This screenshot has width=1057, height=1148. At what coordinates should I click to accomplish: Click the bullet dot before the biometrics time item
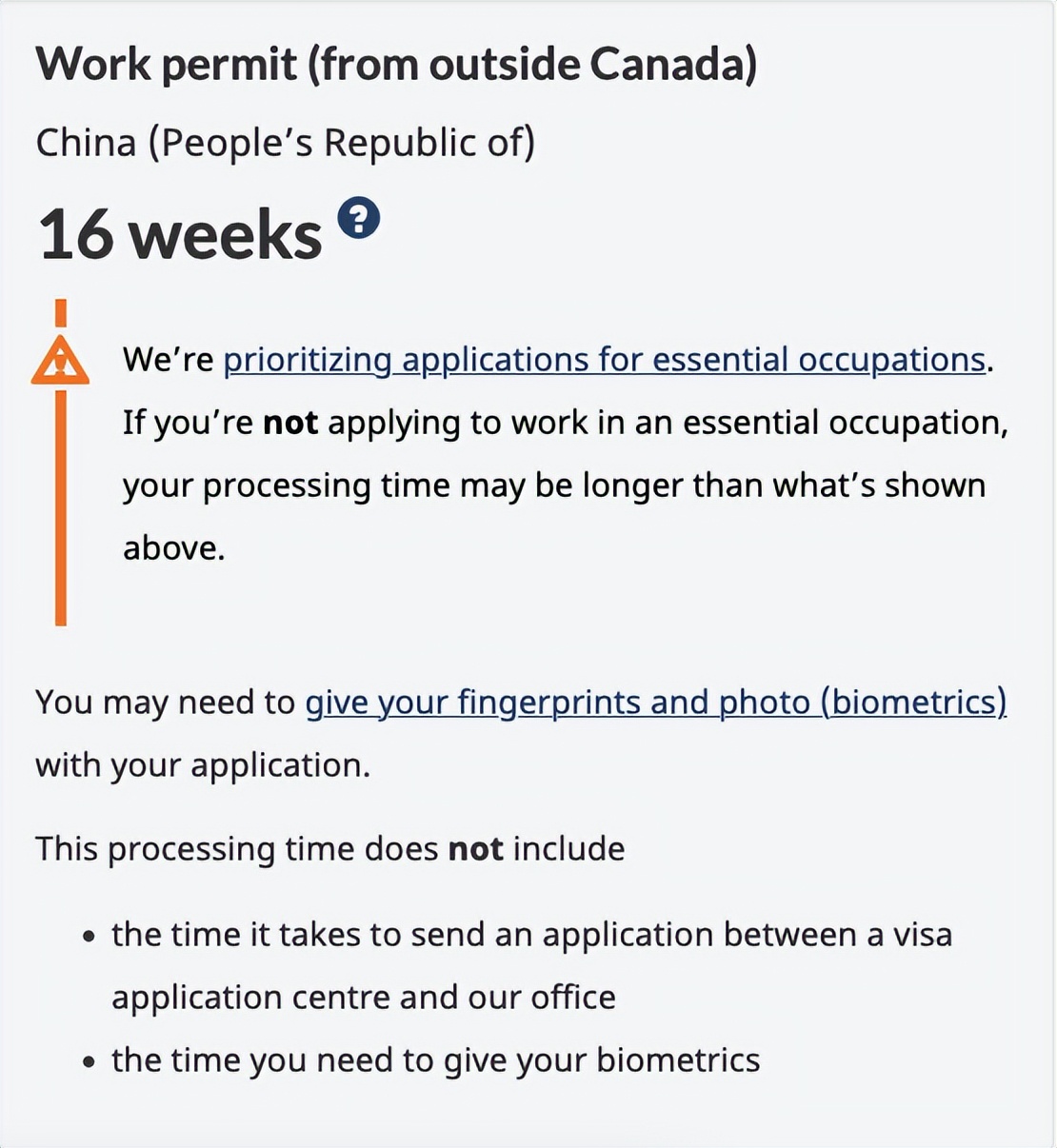tap(89, 1062)
